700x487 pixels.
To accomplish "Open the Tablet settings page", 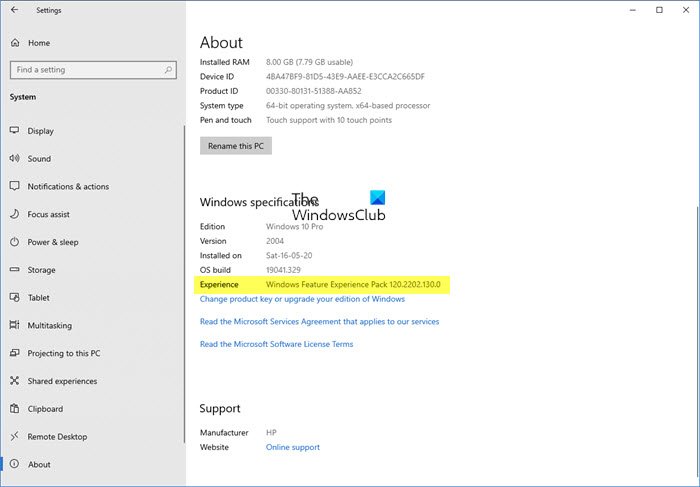I will point(93,297).
